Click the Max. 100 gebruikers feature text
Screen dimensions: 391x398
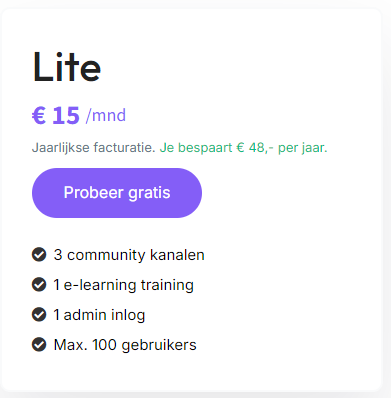pos(125,345)
